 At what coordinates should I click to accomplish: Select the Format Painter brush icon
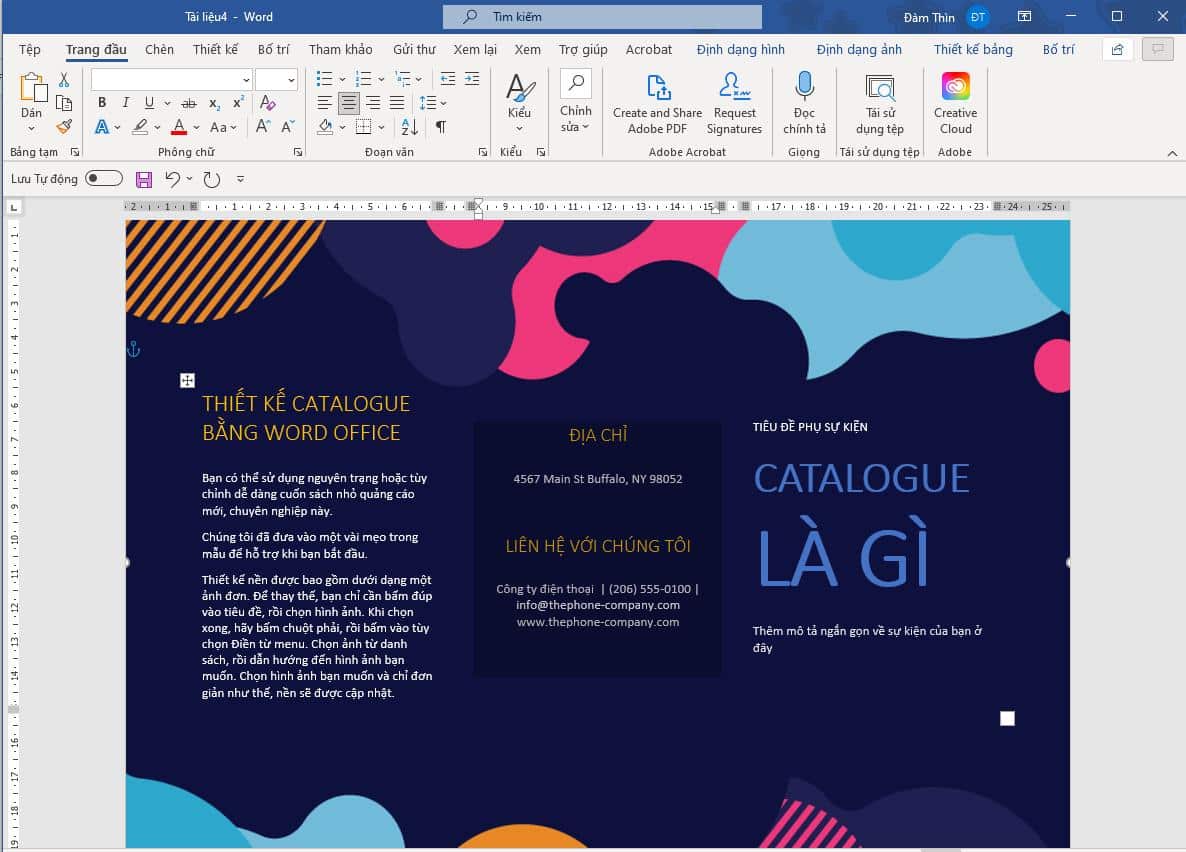[x=62, y=127]
